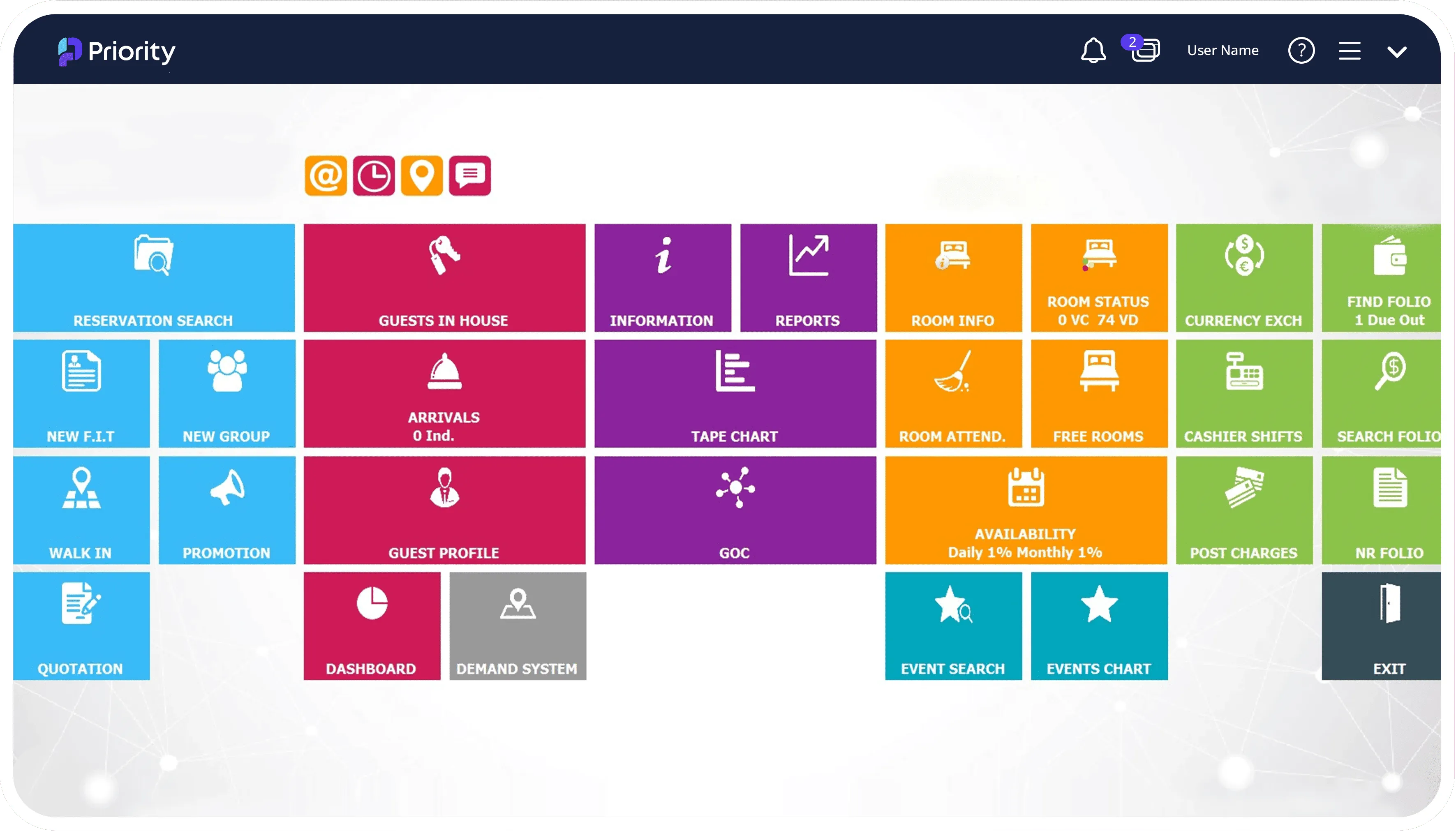Viewport: 1456px width, 831px height.
Task: Open the Guests In House tile
Action: [444, 278]
